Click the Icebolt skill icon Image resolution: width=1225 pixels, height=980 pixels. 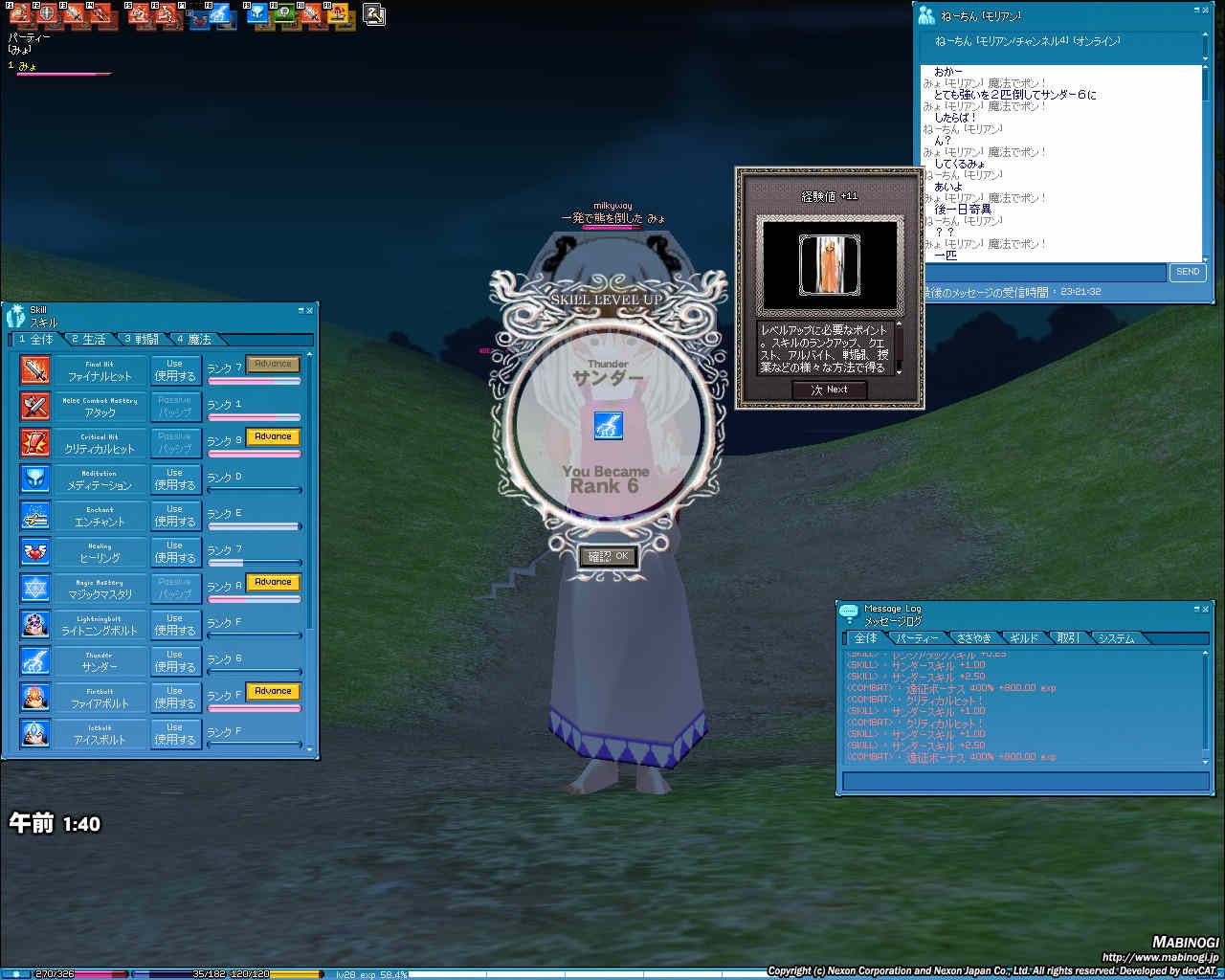point(34,733)
